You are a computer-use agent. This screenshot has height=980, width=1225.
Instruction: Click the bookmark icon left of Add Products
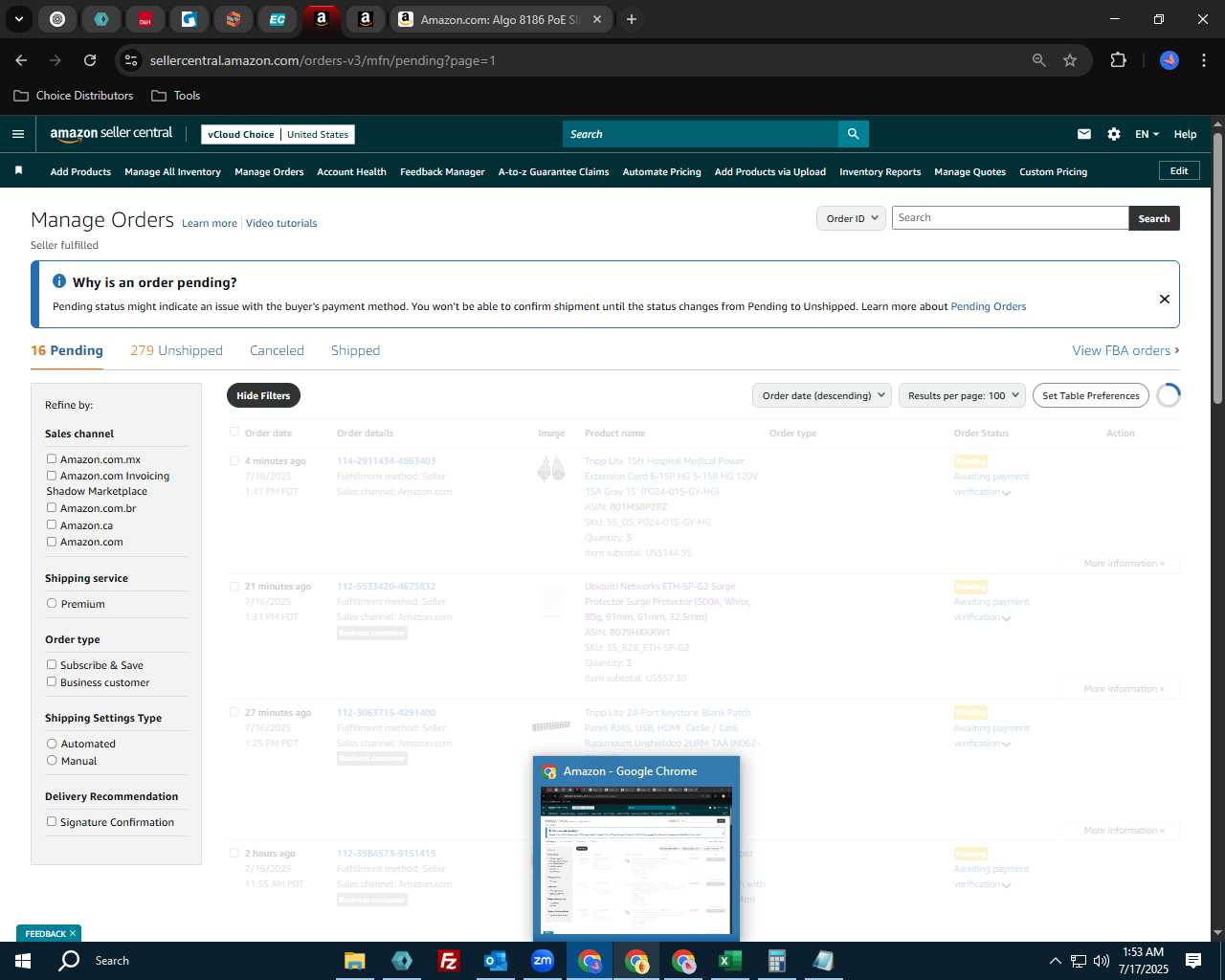tap(18, 170)
